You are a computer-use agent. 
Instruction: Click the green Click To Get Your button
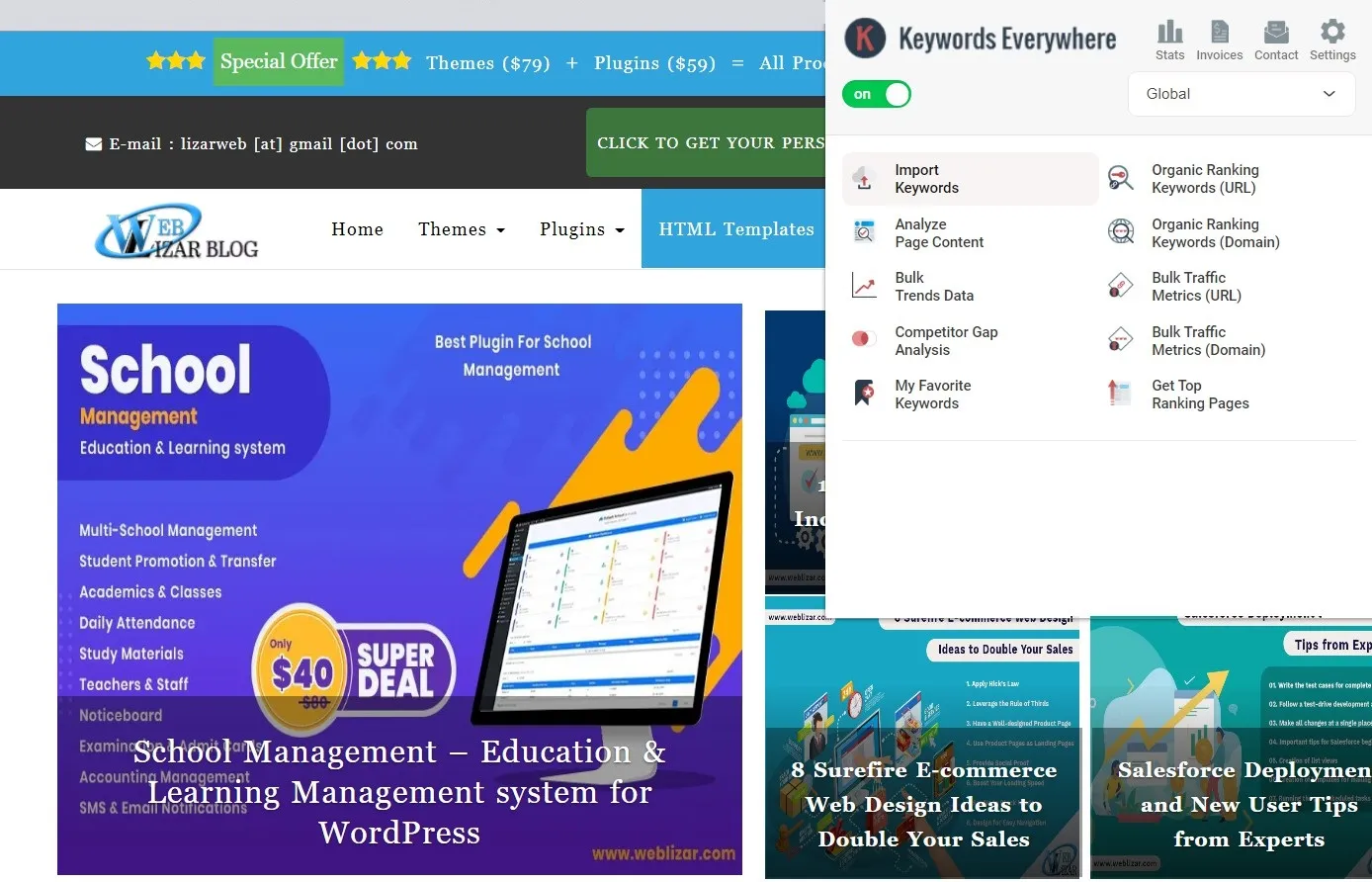click(x=707, y=142)
